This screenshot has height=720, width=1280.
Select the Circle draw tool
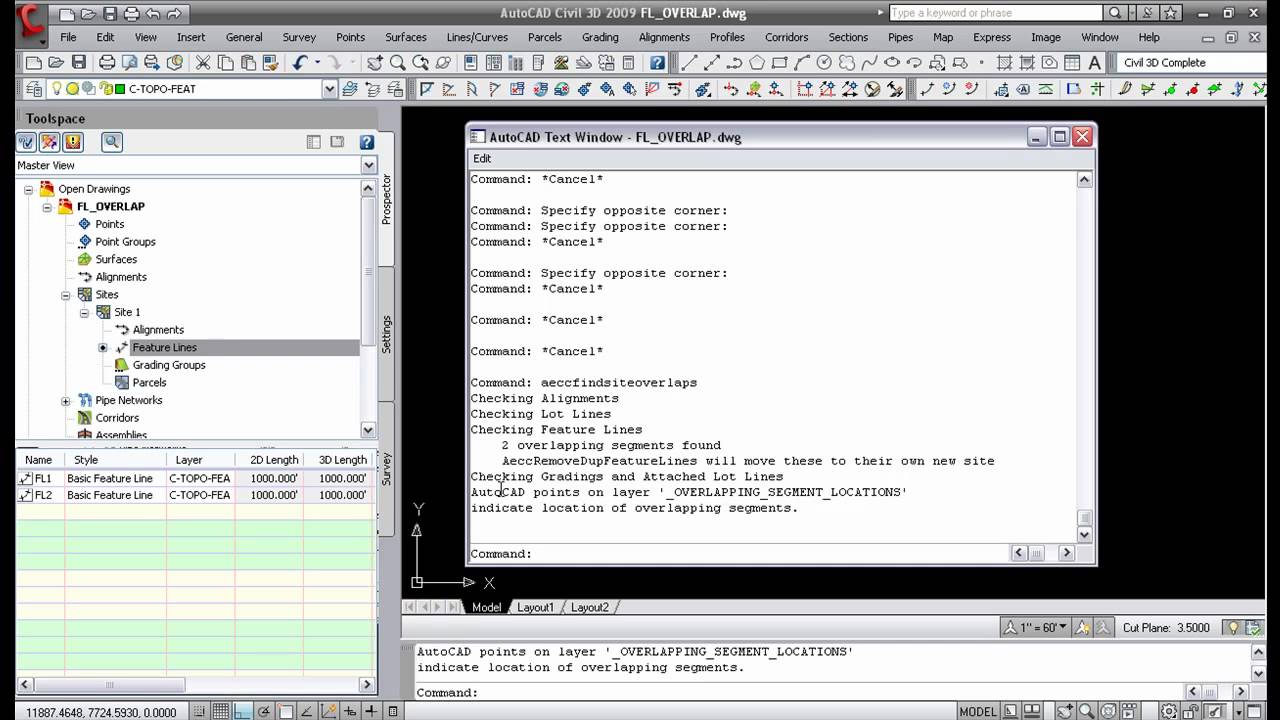[x=824, y=62]
